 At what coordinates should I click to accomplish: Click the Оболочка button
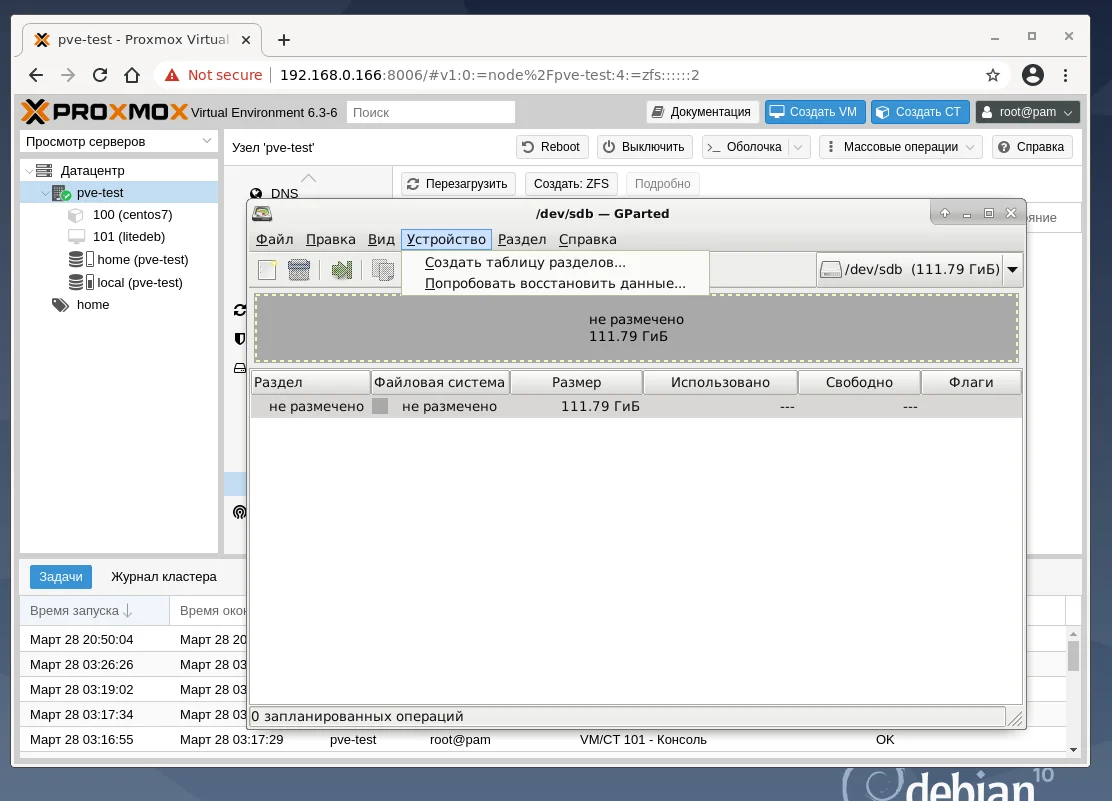(746, 147)
